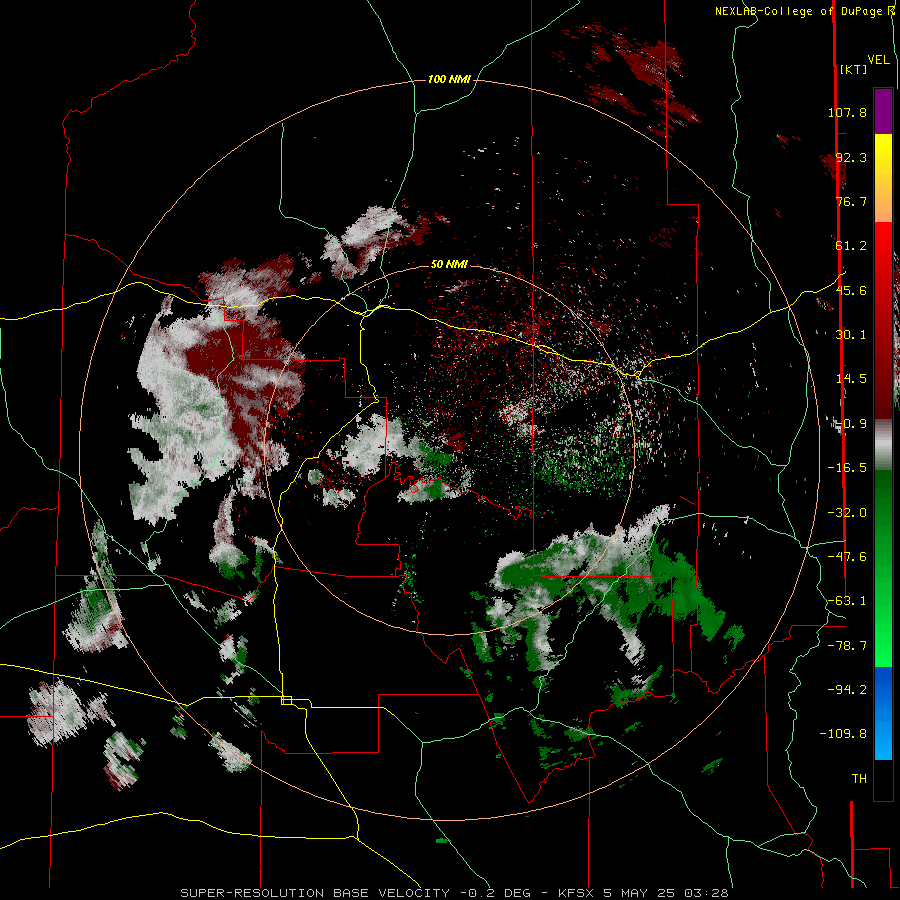Click the NEXLAB-College of DuPage label
900x900 pixels.
805,11
